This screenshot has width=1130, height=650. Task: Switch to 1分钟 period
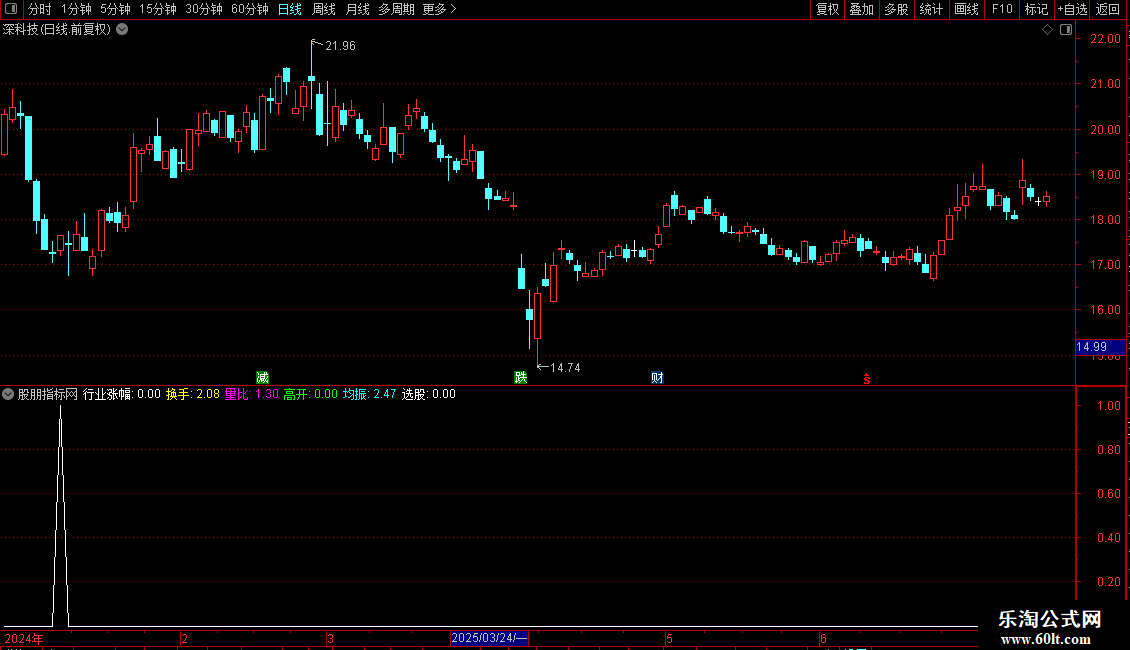pos(76,9)
